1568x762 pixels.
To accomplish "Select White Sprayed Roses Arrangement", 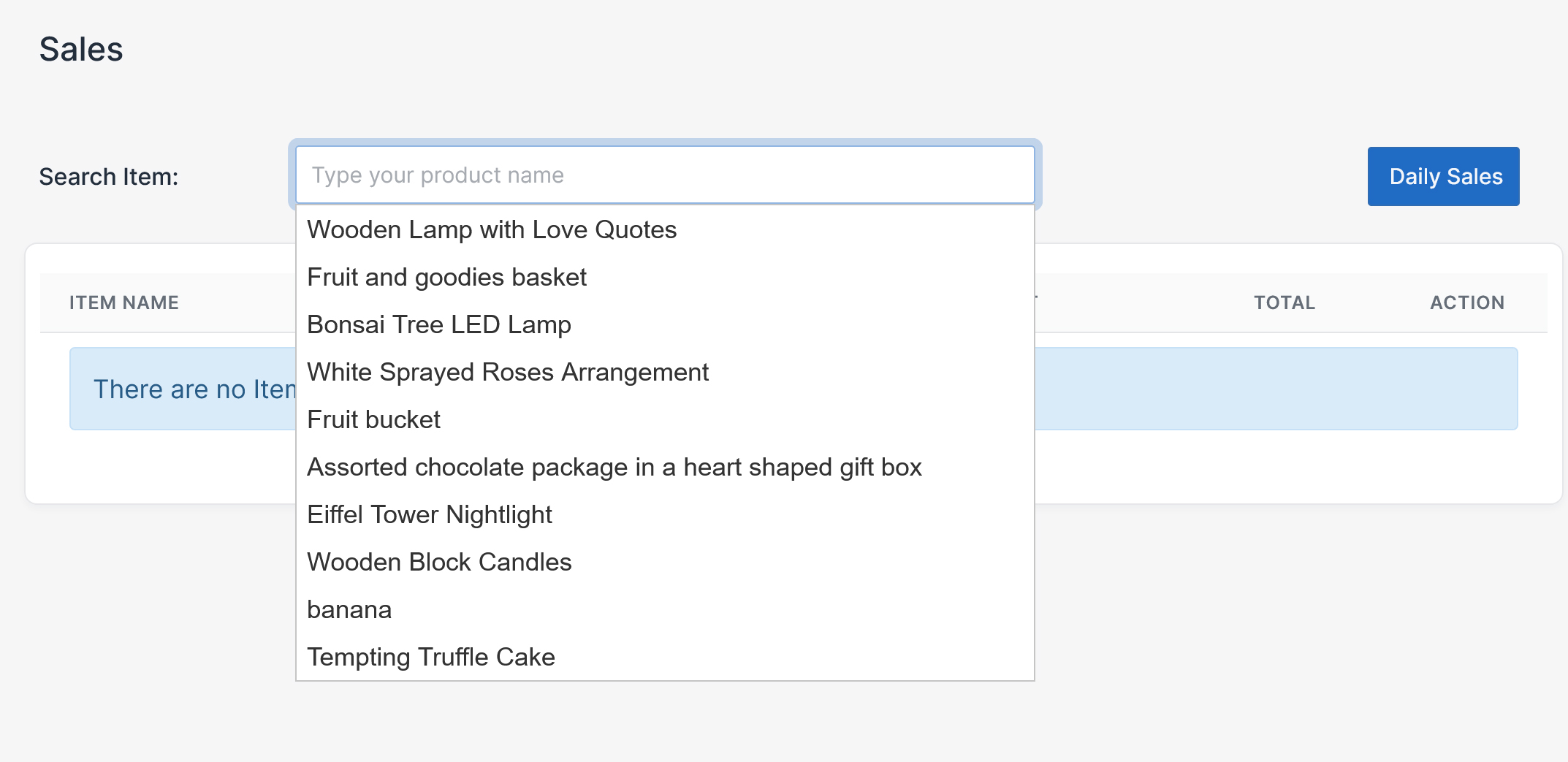I will coord(508,372).
